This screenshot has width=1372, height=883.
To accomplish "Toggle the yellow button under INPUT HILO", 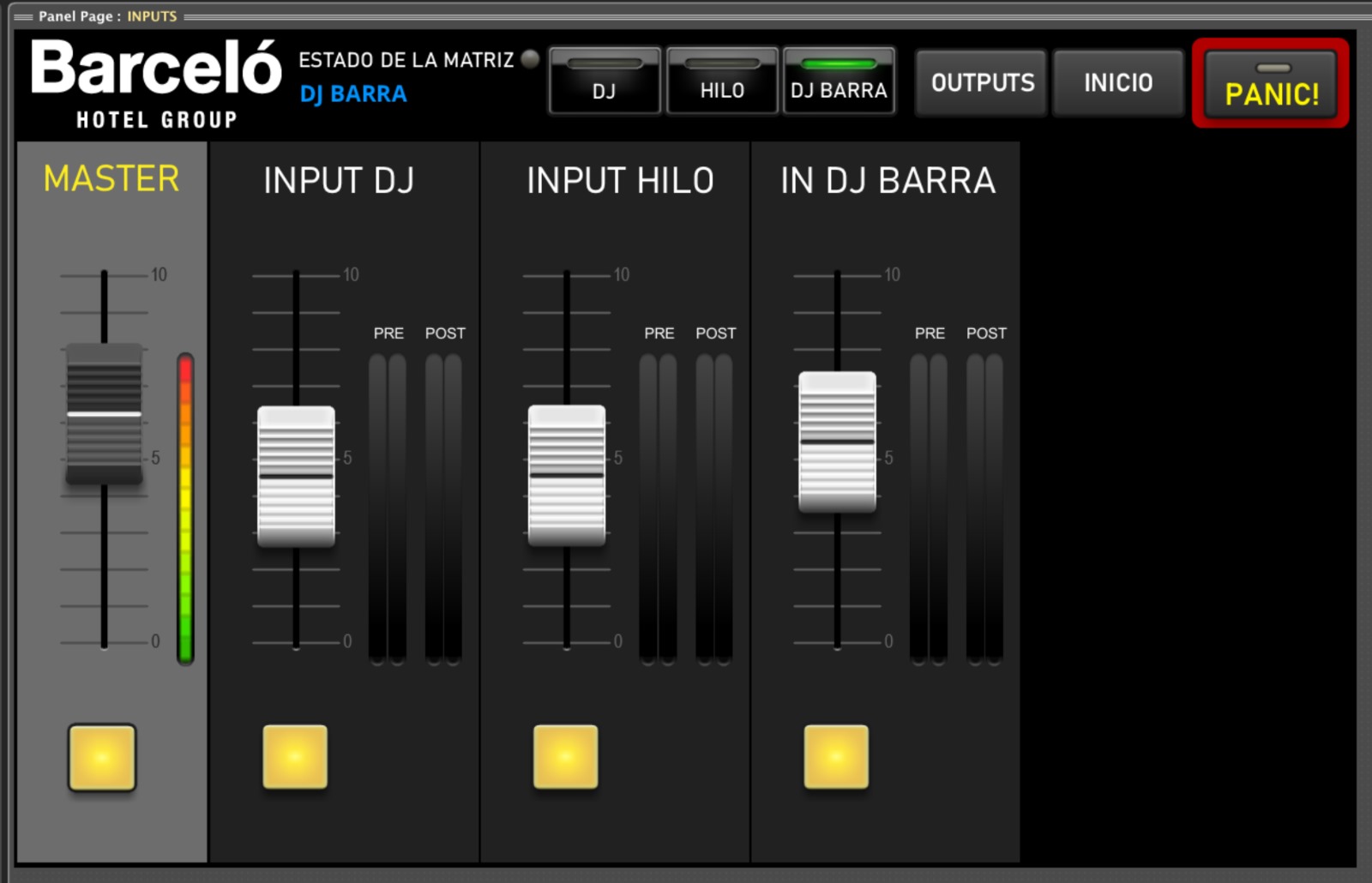I will (x=566, y=757).
